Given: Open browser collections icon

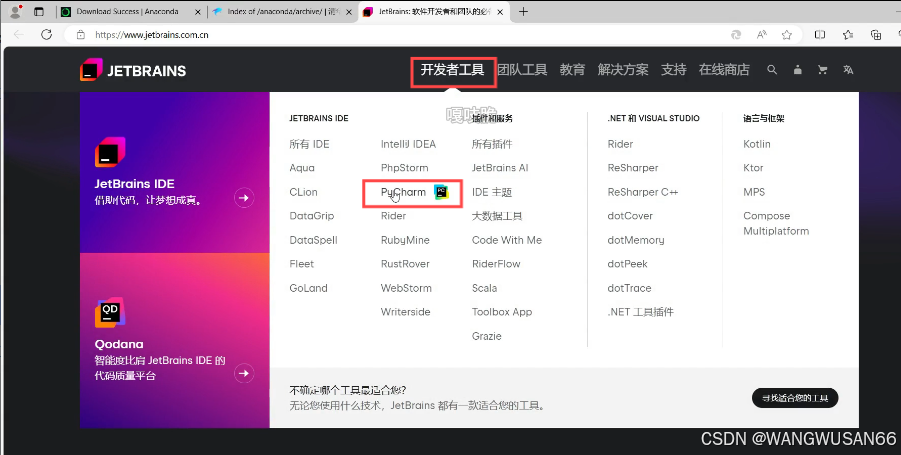Looking at the screenshot, I should point(876,34).
